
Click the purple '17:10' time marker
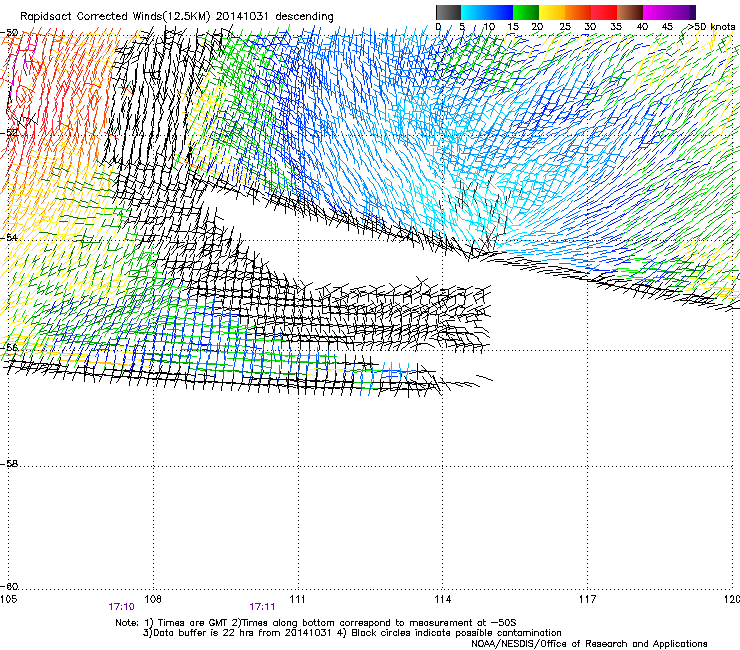coord(121,607)
